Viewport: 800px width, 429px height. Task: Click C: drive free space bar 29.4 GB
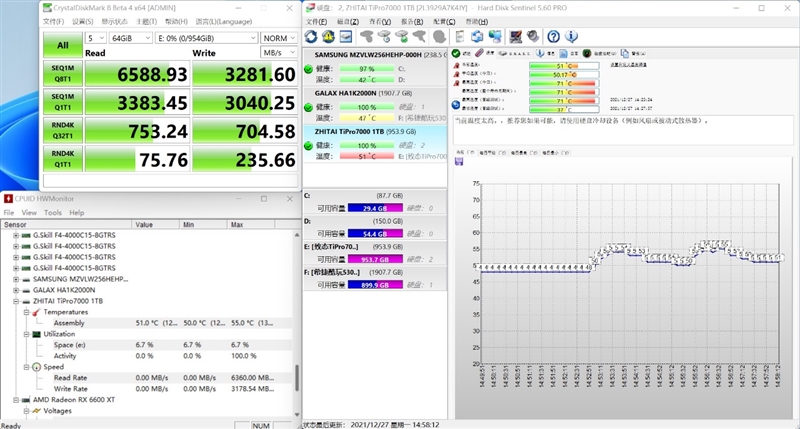click(375, 208)
